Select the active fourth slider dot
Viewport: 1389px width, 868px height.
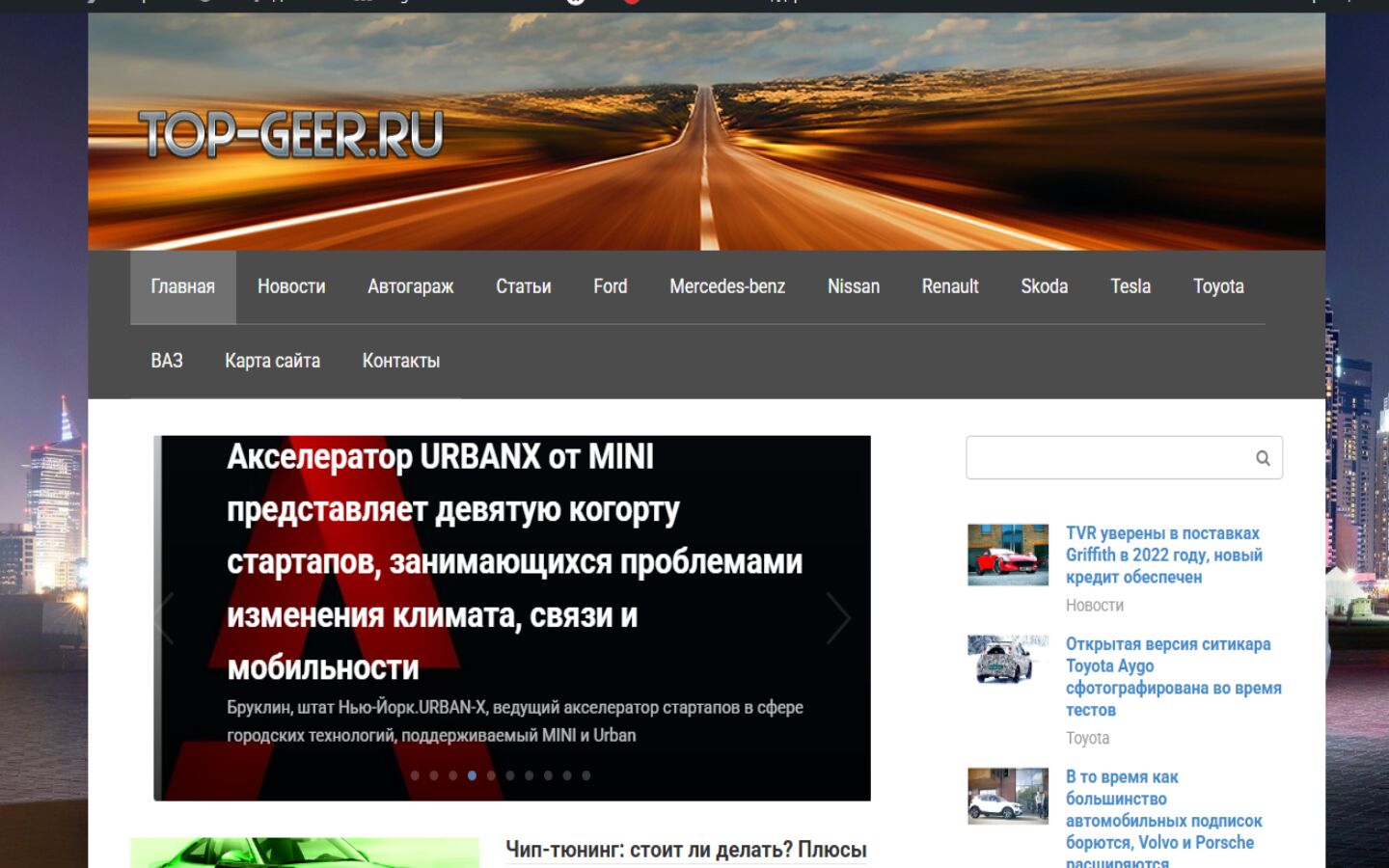pyautogui.click(x=472, y=775)
